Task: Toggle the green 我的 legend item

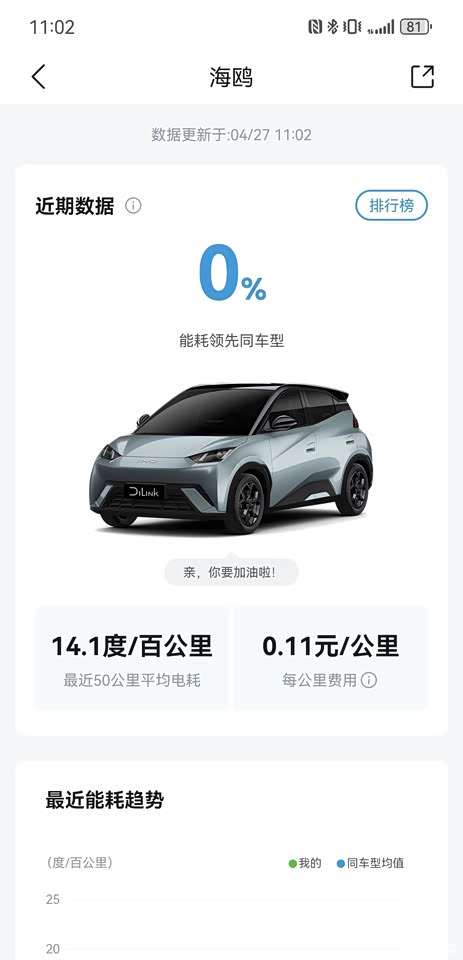Action: point(305,863)
